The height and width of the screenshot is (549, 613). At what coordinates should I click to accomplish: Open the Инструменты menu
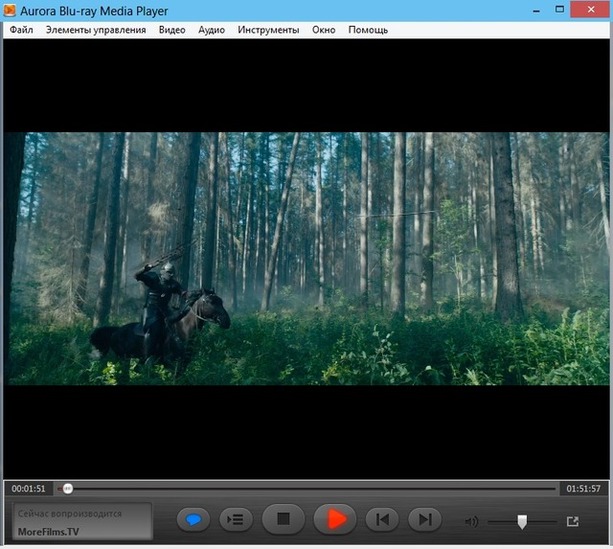pos(268,30)
